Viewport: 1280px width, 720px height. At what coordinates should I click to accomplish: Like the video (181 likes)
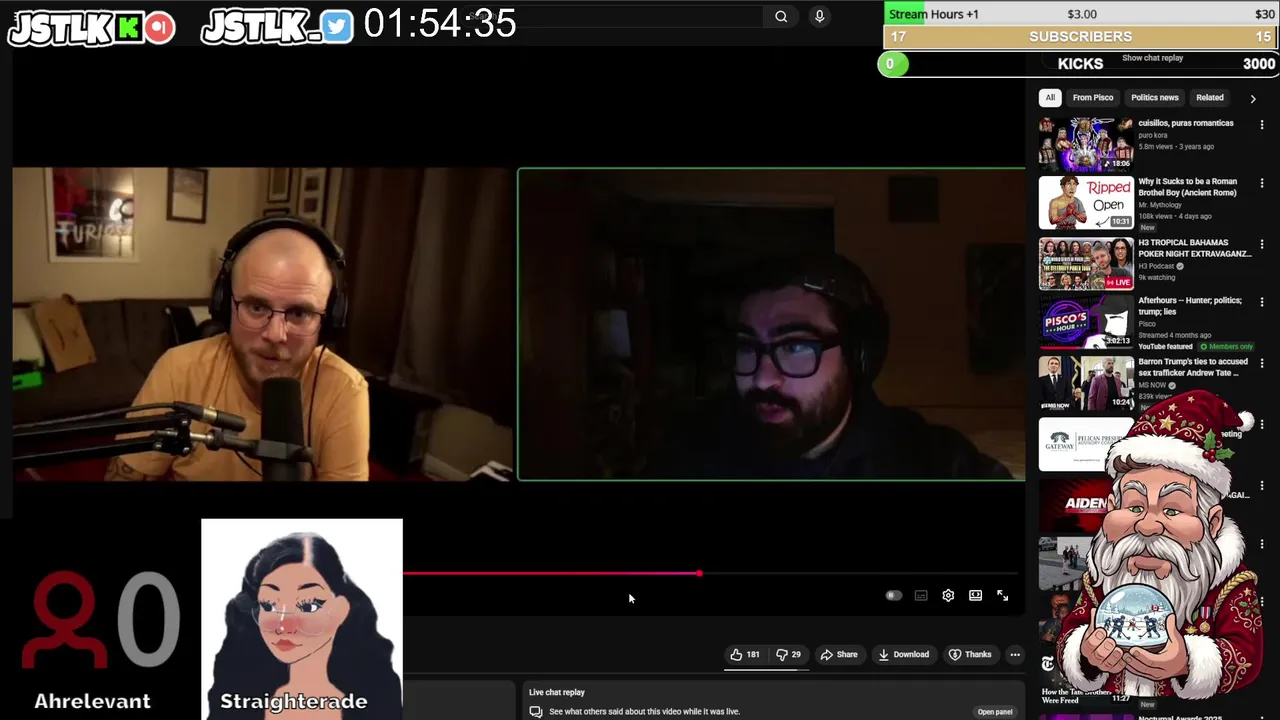click(745, 655)
